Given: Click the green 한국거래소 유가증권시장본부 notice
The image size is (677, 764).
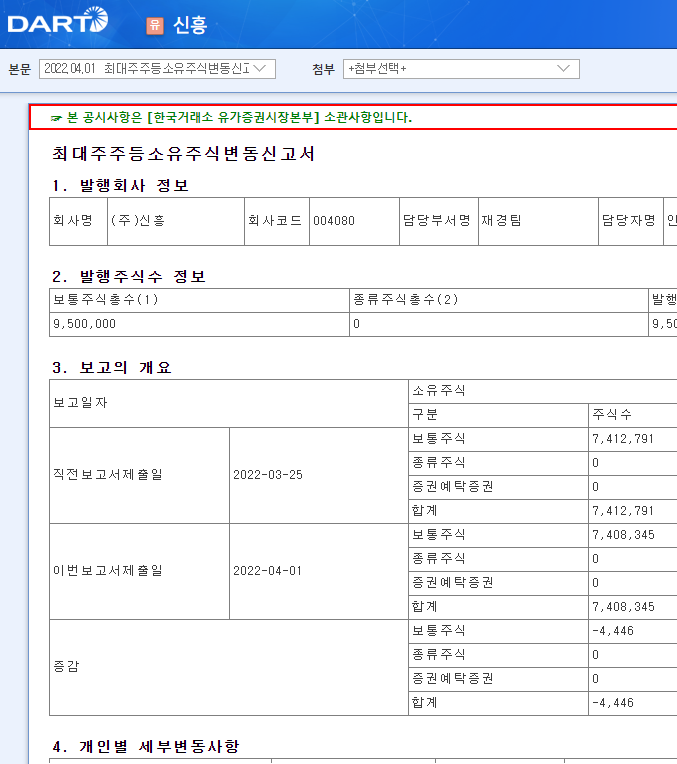Looking at the screenshot, I should (x=232, y=117).
